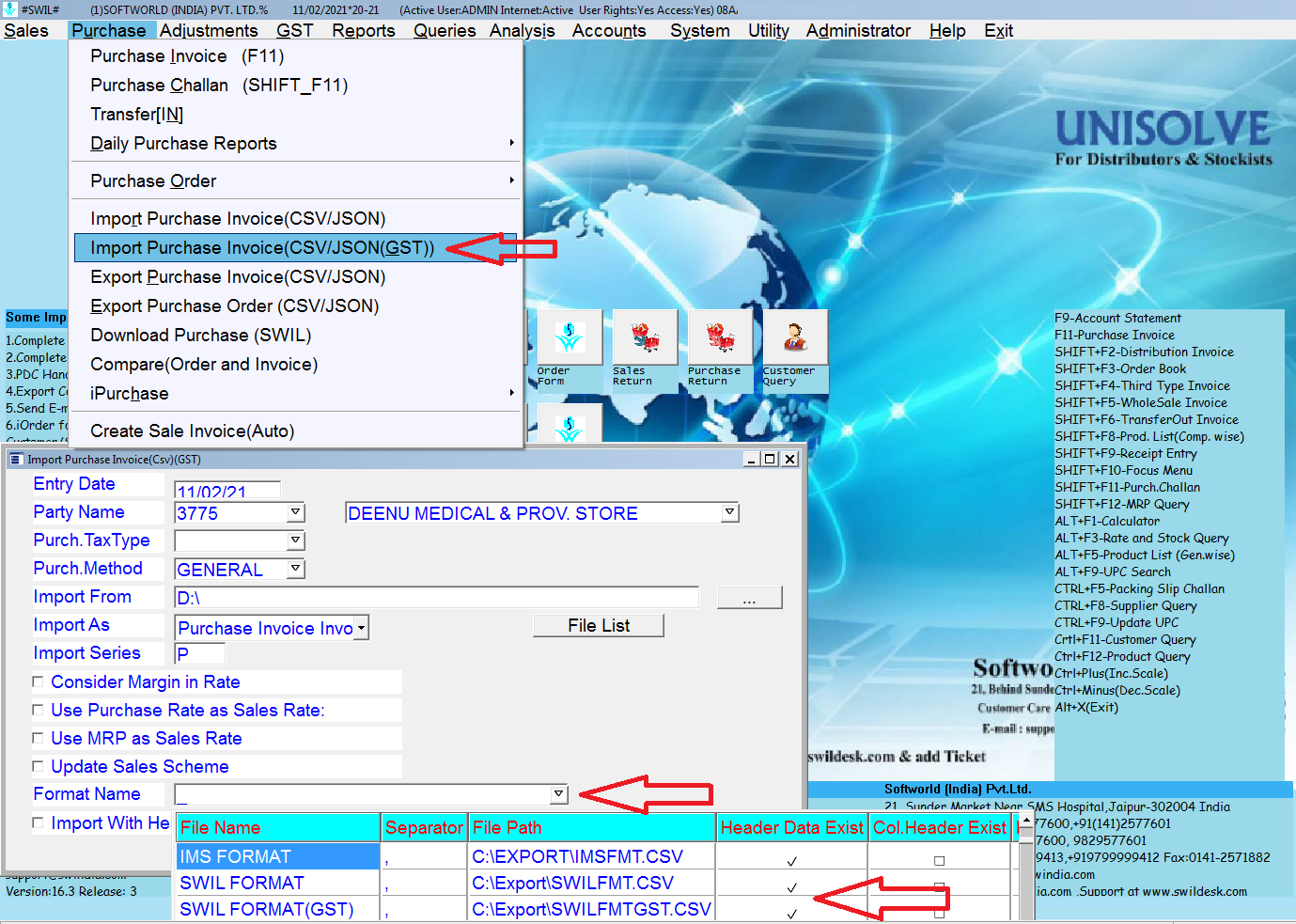Click the C:\Export\SWILFMT.CSV path cell

pyautogui.click(x=592, y=883)
